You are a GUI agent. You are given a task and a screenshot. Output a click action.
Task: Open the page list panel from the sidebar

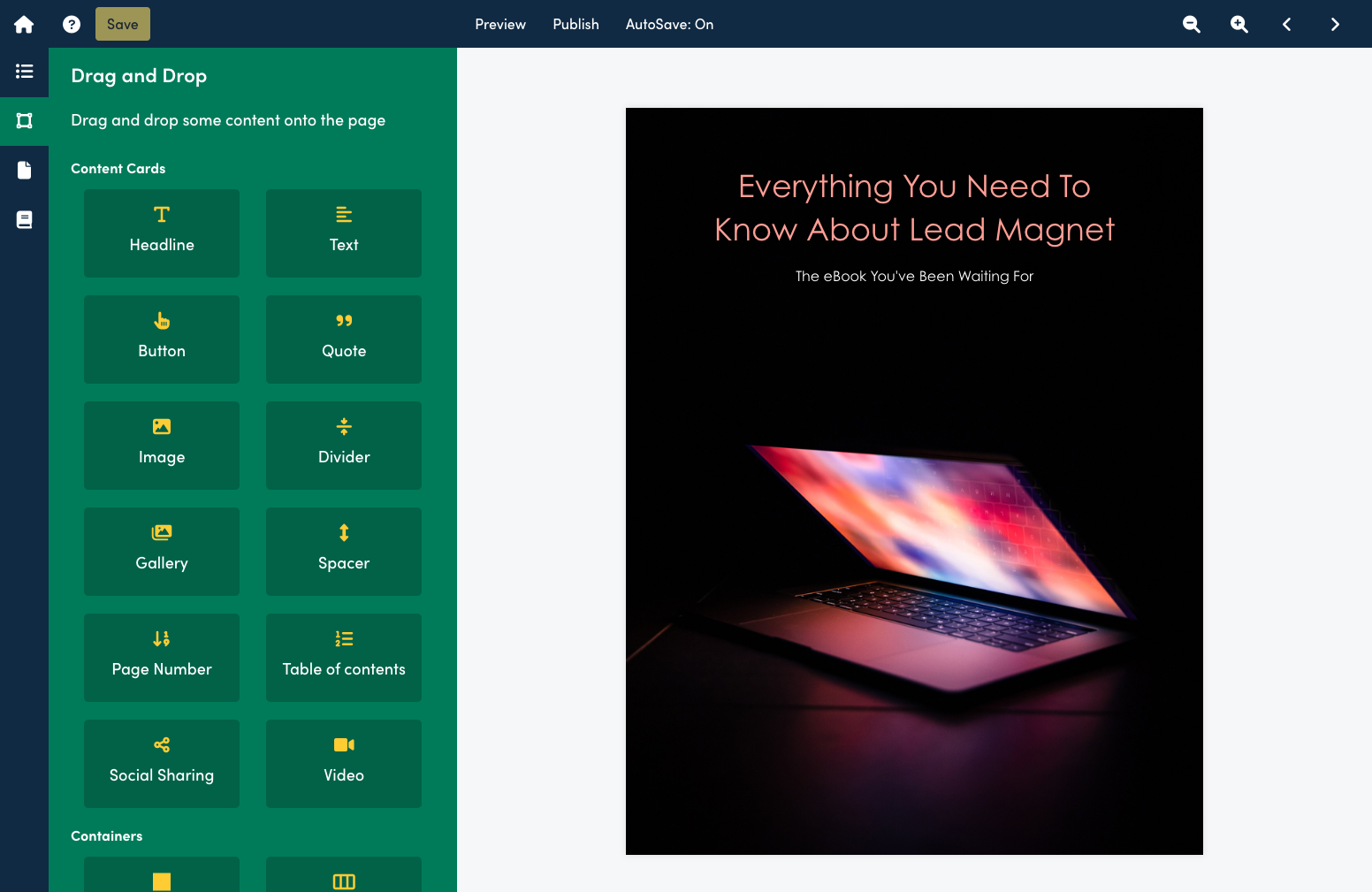click(x=24, y=72)
